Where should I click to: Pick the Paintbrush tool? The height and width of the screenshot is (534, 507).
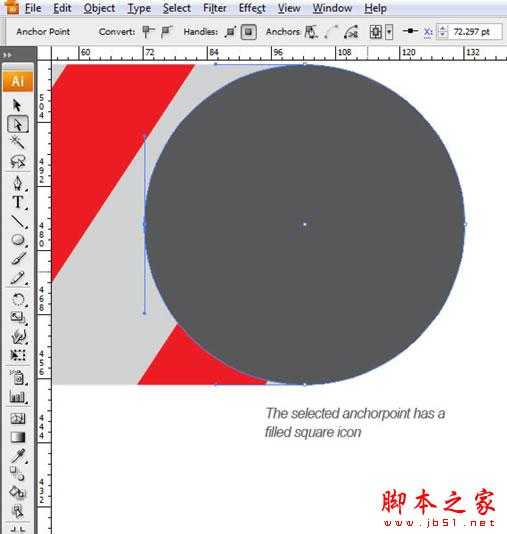click(x=18, y=258)
